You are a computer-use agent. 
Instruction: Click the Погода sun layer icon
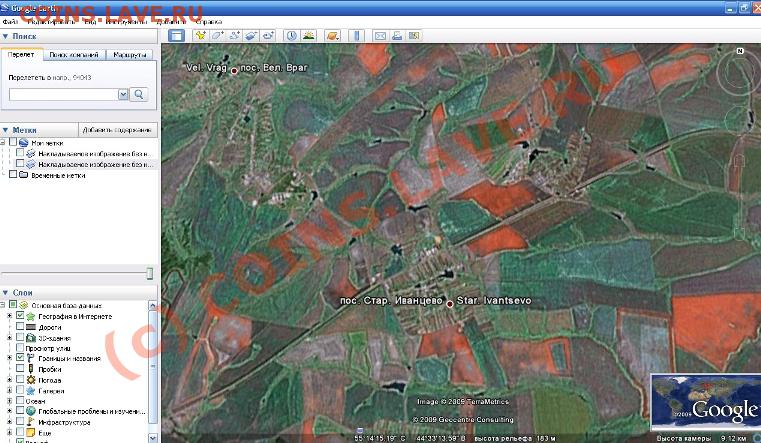(31, 380)
